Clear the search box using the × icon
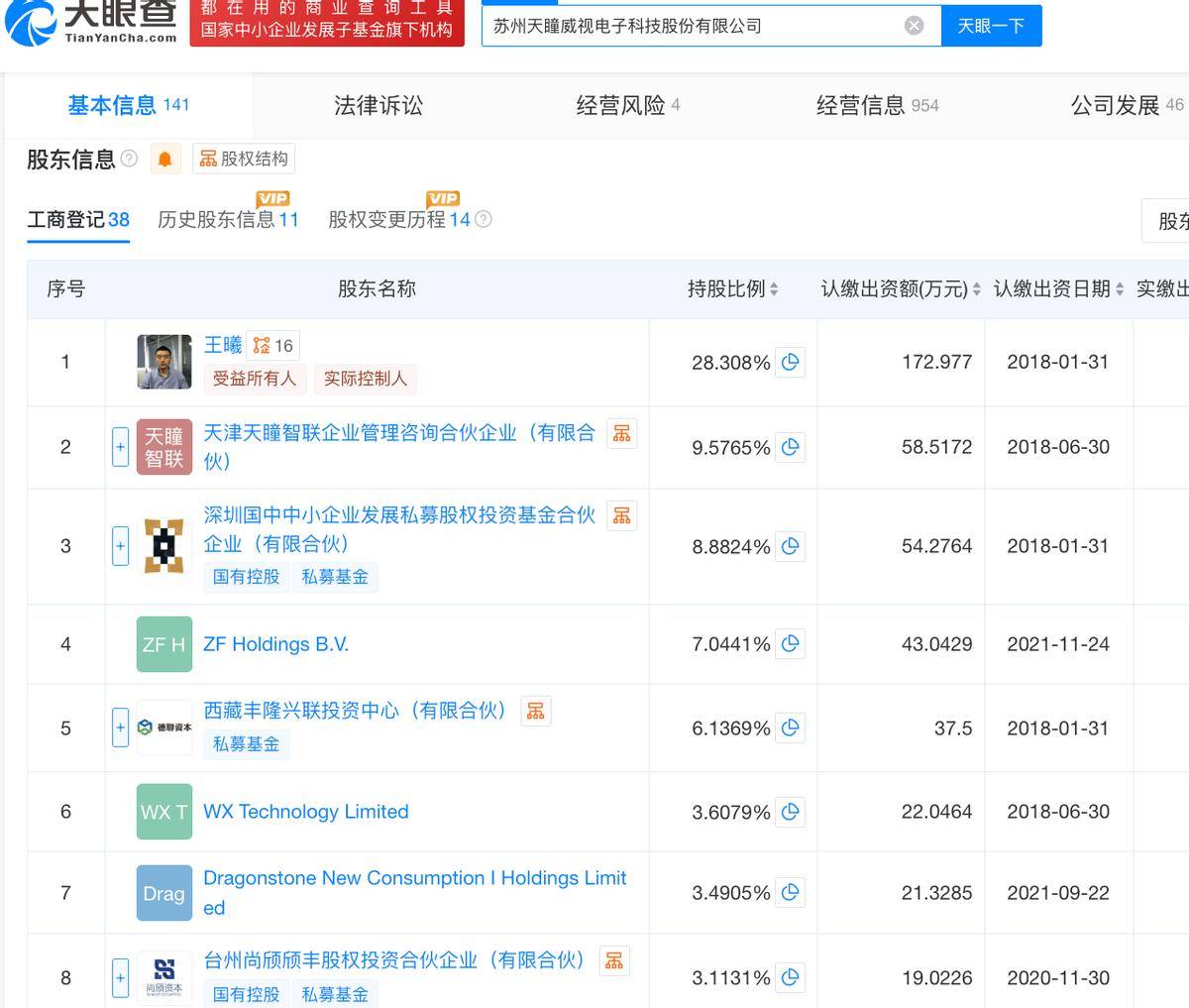Screen dimensions: 1189x1008 coord(914,26)
